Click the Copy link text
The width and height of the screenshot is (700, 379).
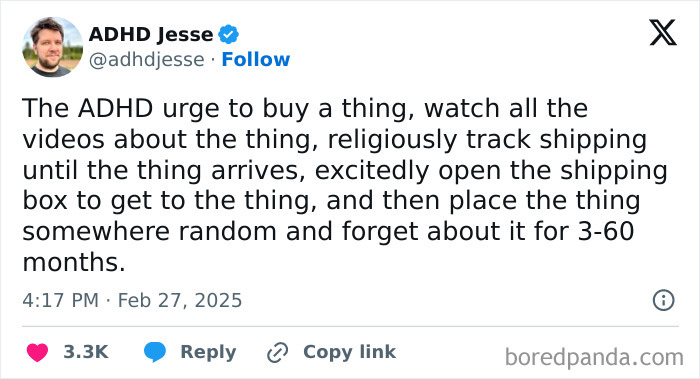349,352
